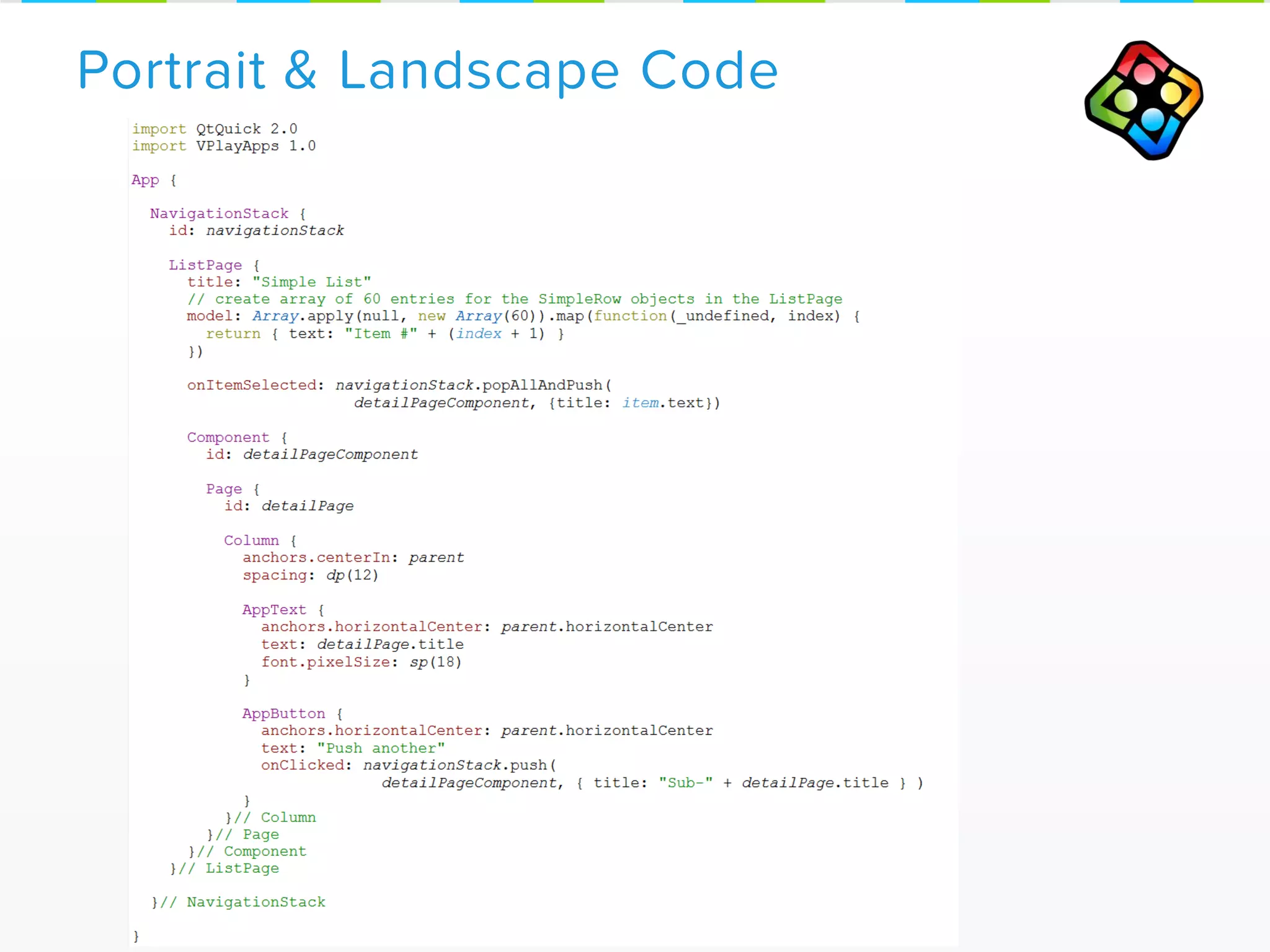Select the line "import VPlayApps 1.0"

[224, 146]
